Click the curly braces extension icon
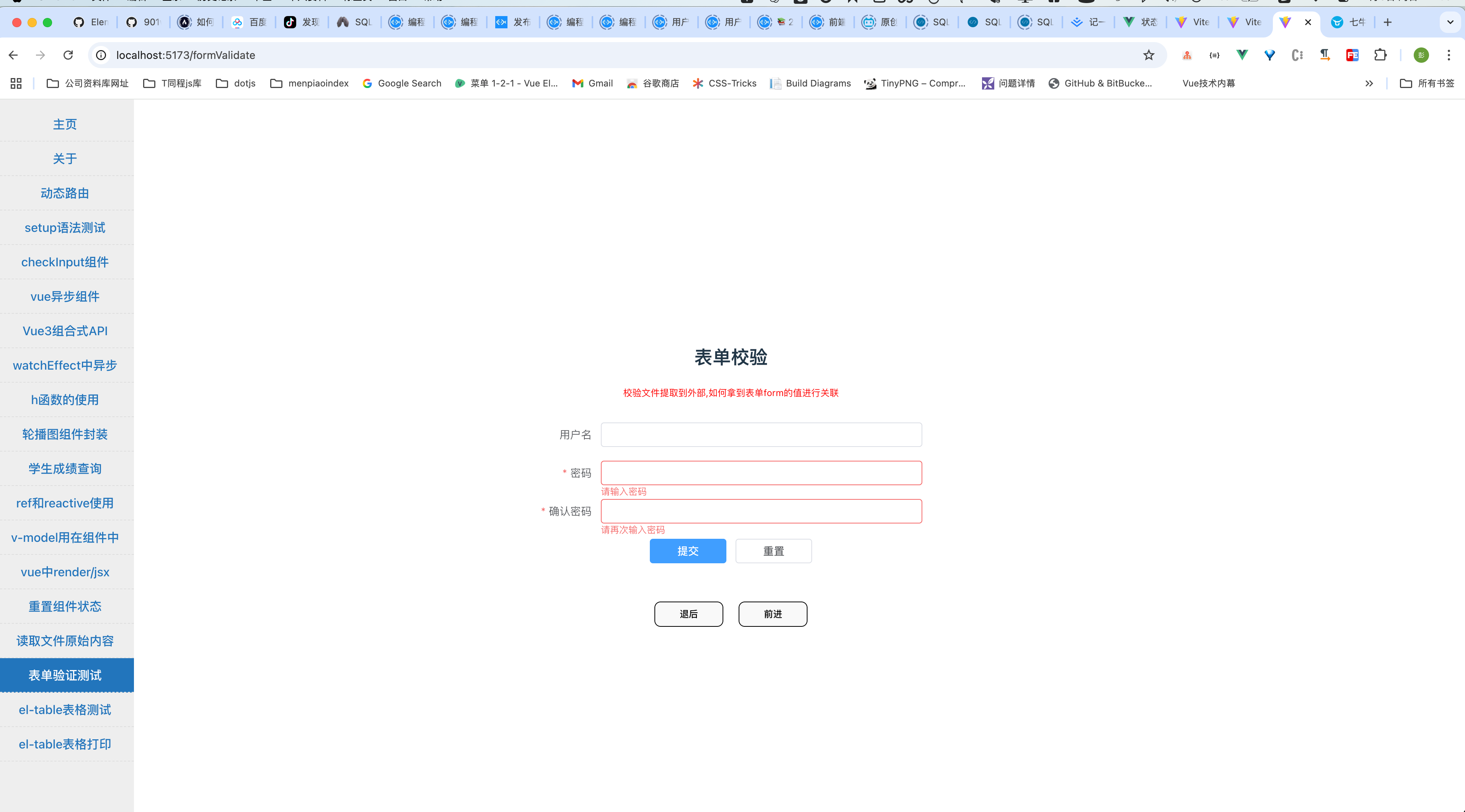The width and height of the screenshot is (1465, 812). point(1214,55)
